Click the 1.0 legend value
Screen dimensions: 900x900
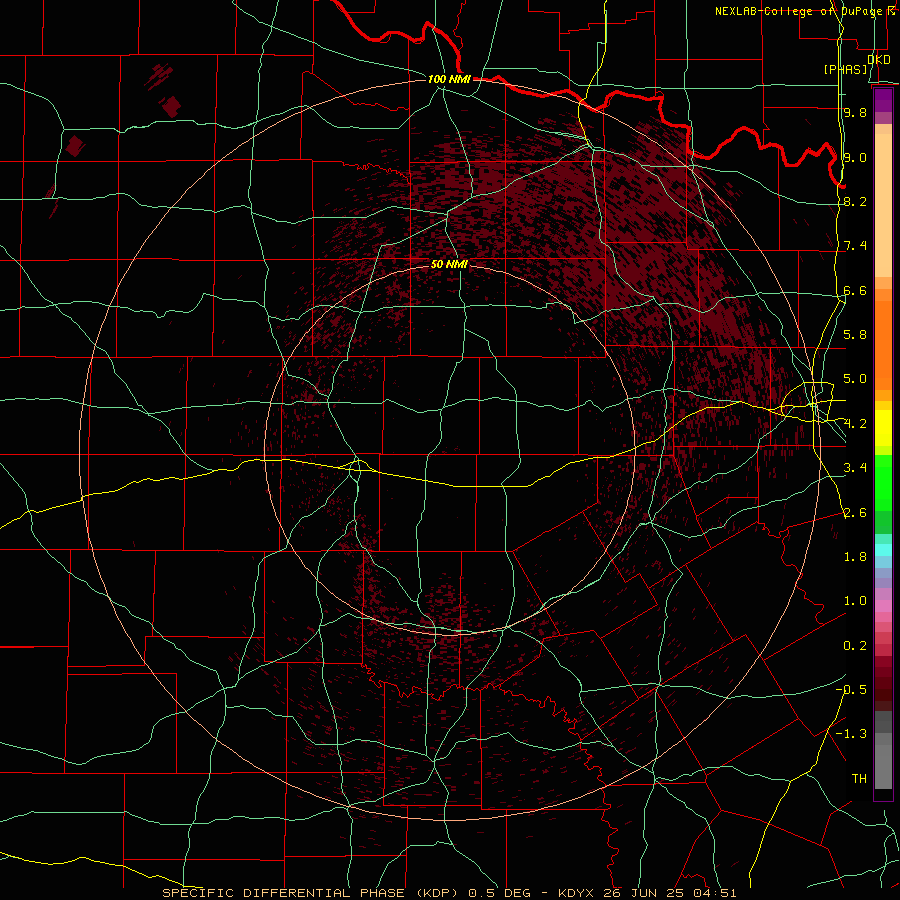[855, 601]
